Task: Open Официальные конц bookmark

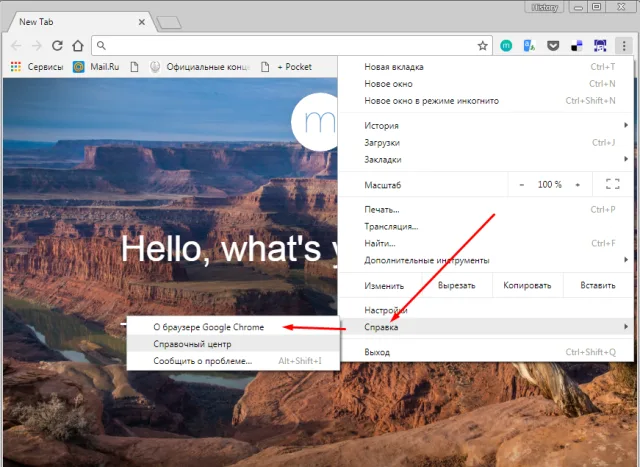Action: (x=200, y=67)
